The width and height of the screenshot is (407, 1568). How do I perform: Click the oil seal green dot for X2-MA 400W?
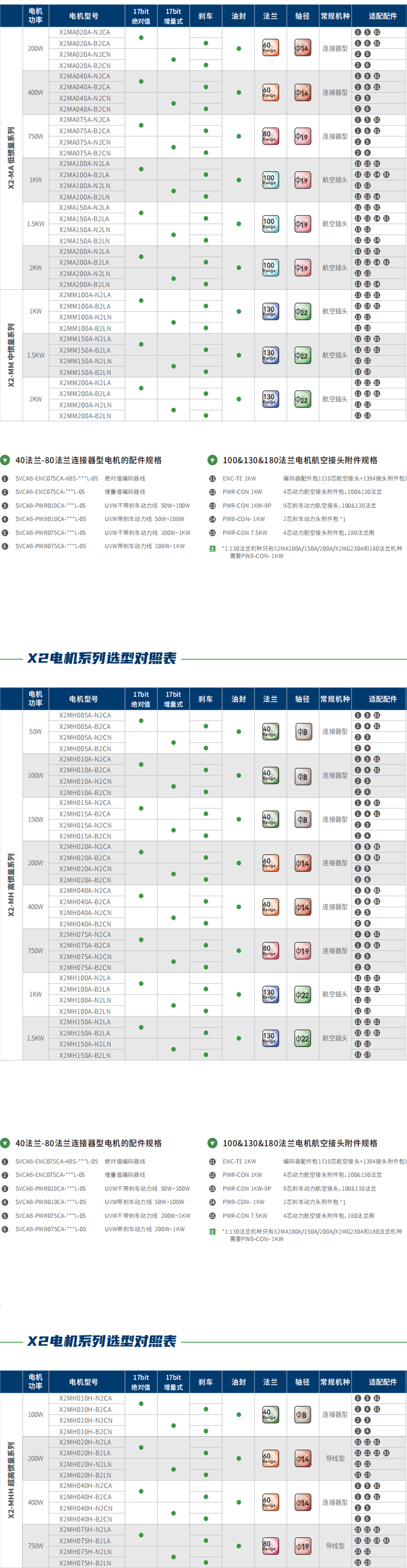238,92
